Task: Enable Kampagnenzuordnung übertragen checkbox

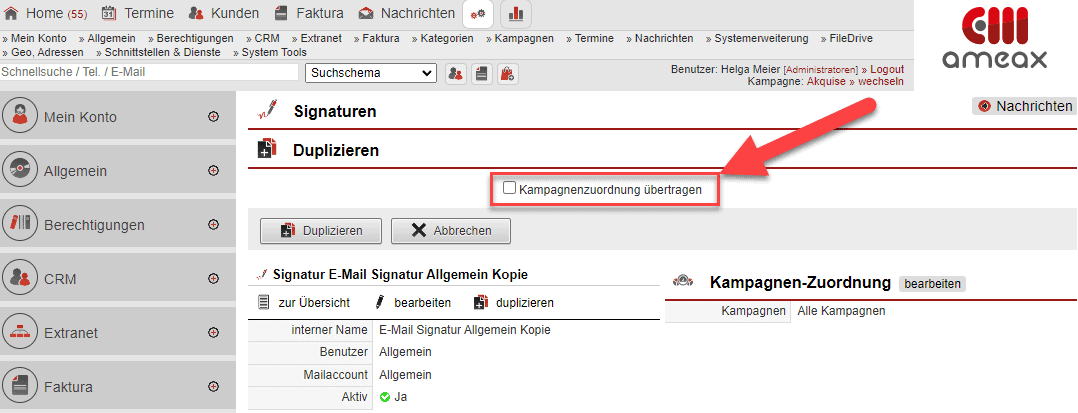Action: [509, 187]
